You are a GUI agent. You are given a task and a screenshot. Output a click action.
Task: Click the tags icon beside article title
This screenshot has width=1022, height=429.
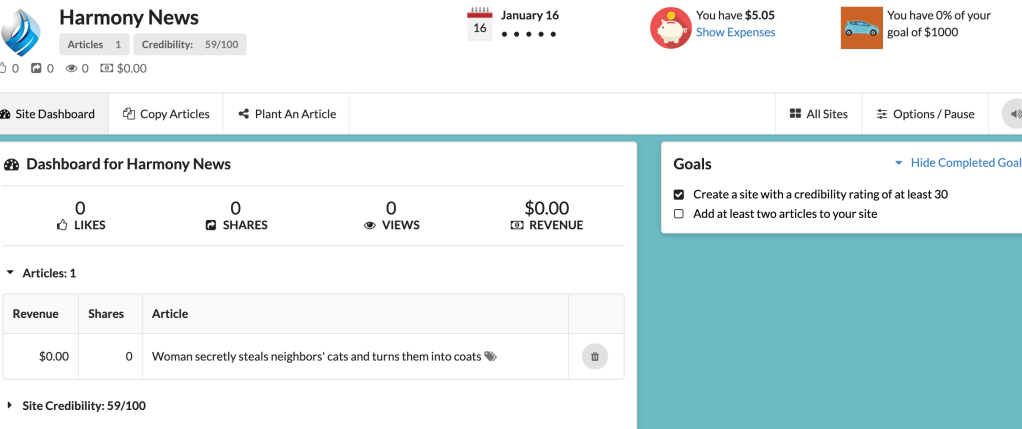click(x=490, y=356)
